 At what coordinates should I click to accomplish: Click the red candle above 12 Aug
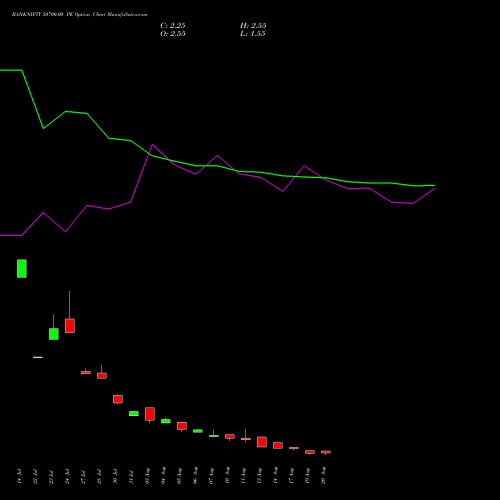(262, 442)
